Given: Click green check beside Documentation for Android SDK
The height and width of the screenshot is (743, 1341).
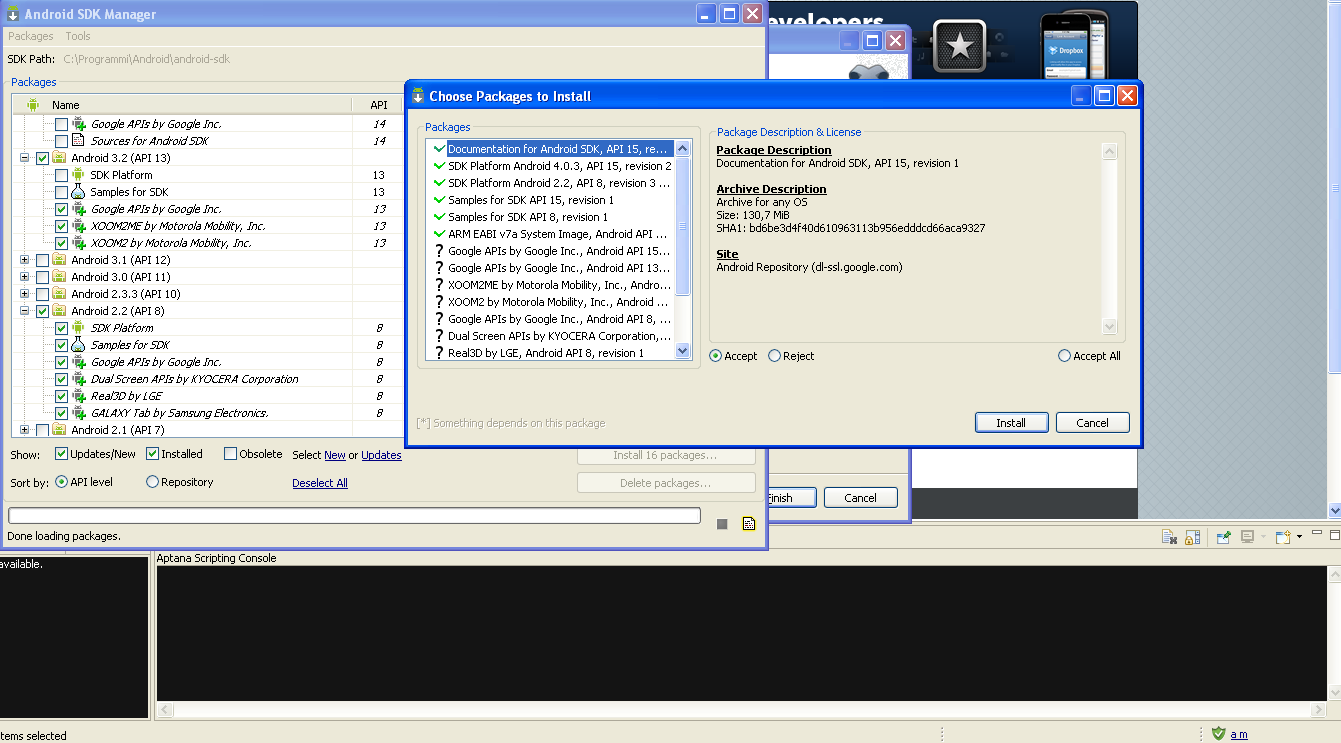Looking at the screenshot, I should coord(439,149).
